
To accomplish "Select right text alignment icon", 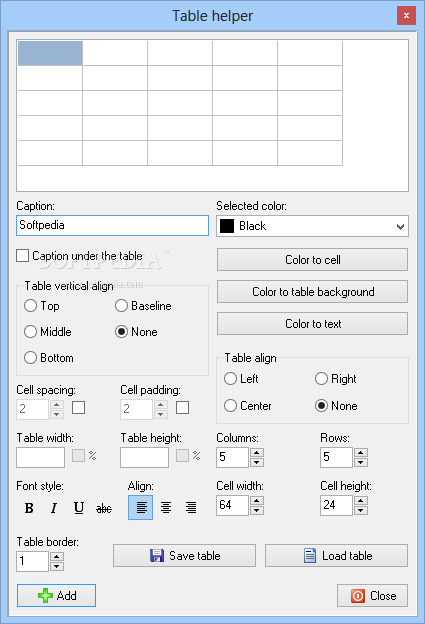I will click(x=191, y=507).
